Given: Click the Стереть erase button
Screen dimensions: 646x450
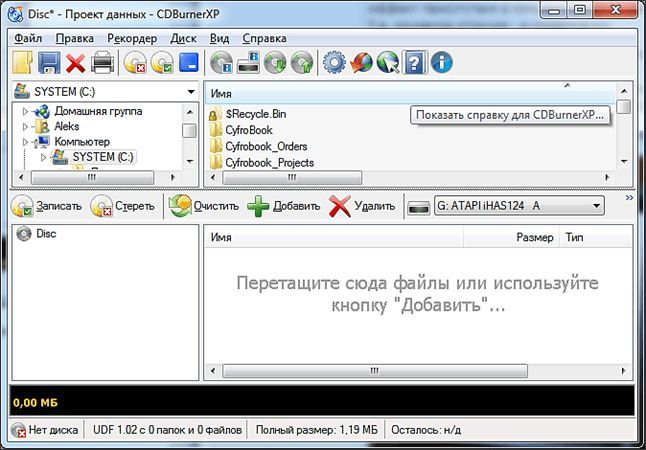Looking at the screenshot, I should click(123, 206).
